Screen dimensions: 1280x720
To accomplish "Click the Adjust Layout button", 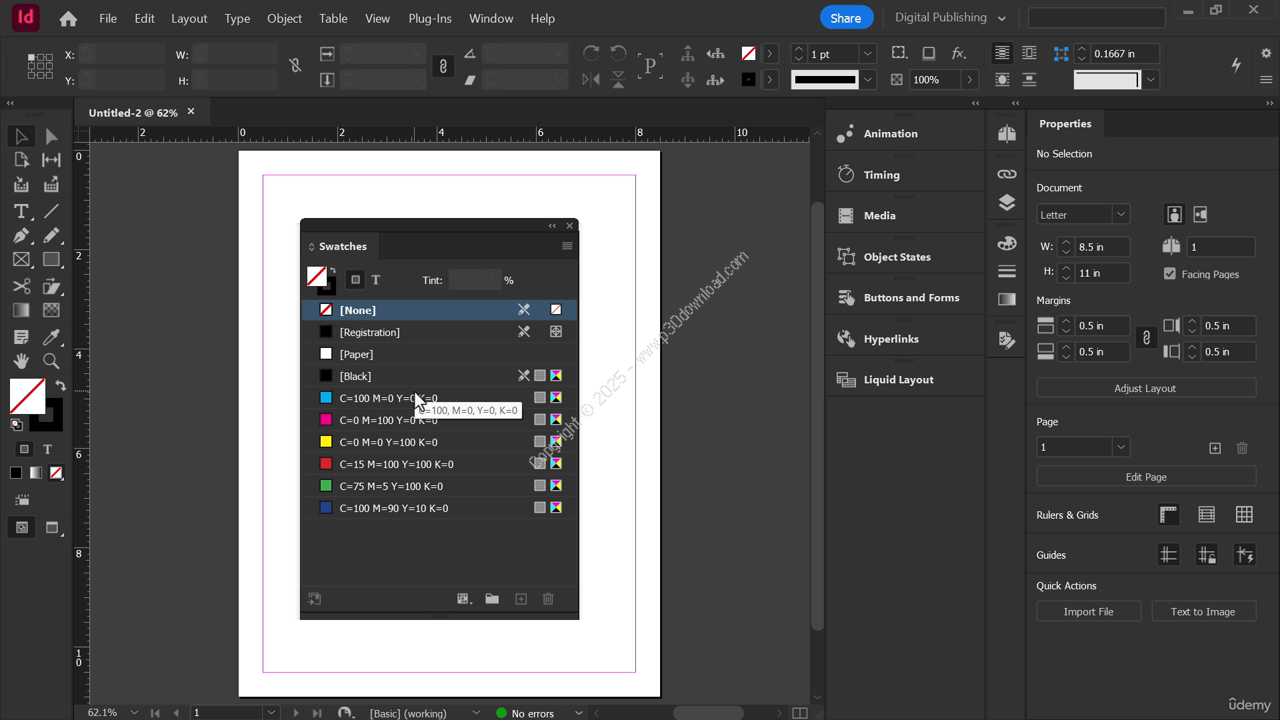I will [1145, 388].
